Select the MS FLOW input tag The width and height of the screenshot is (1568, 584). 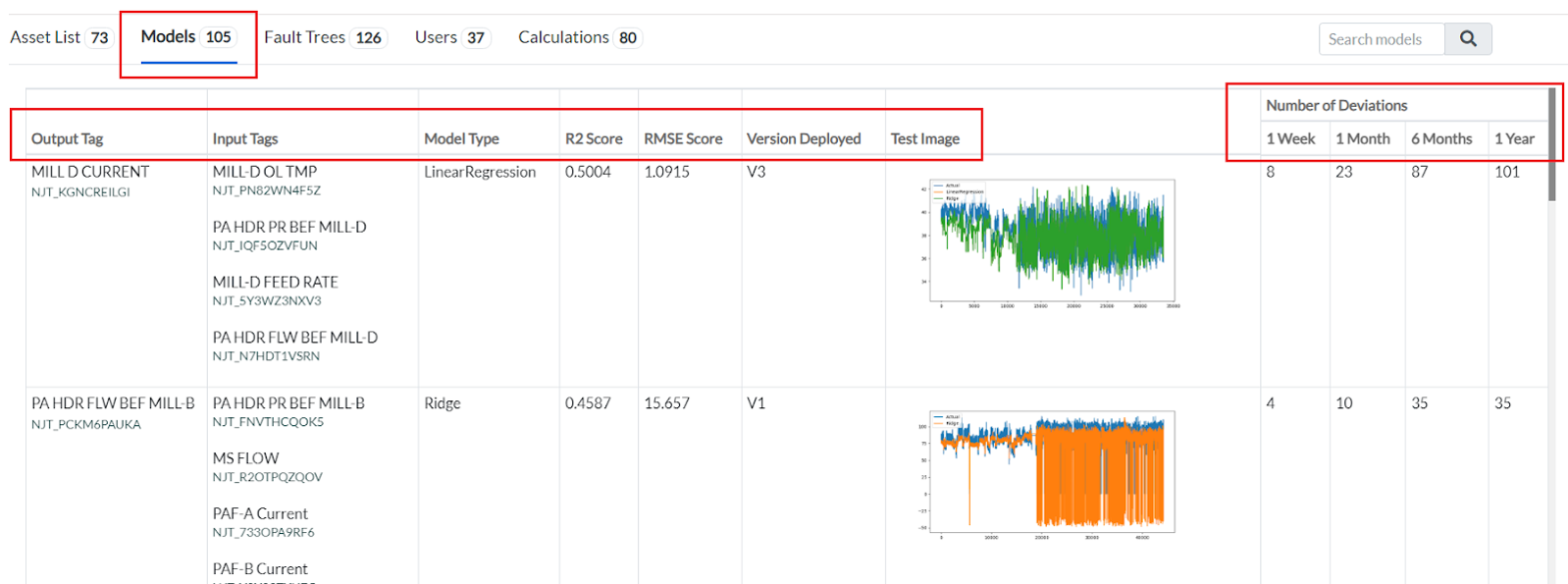pos(245,458)
